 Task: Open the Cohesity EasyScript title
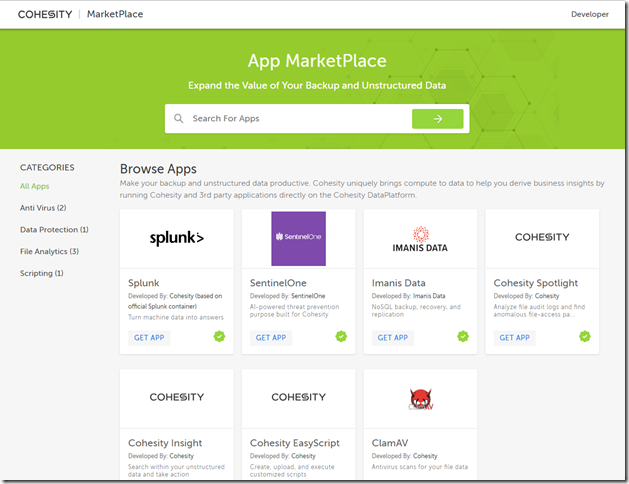pyautogui.click(x=294, y=443)
